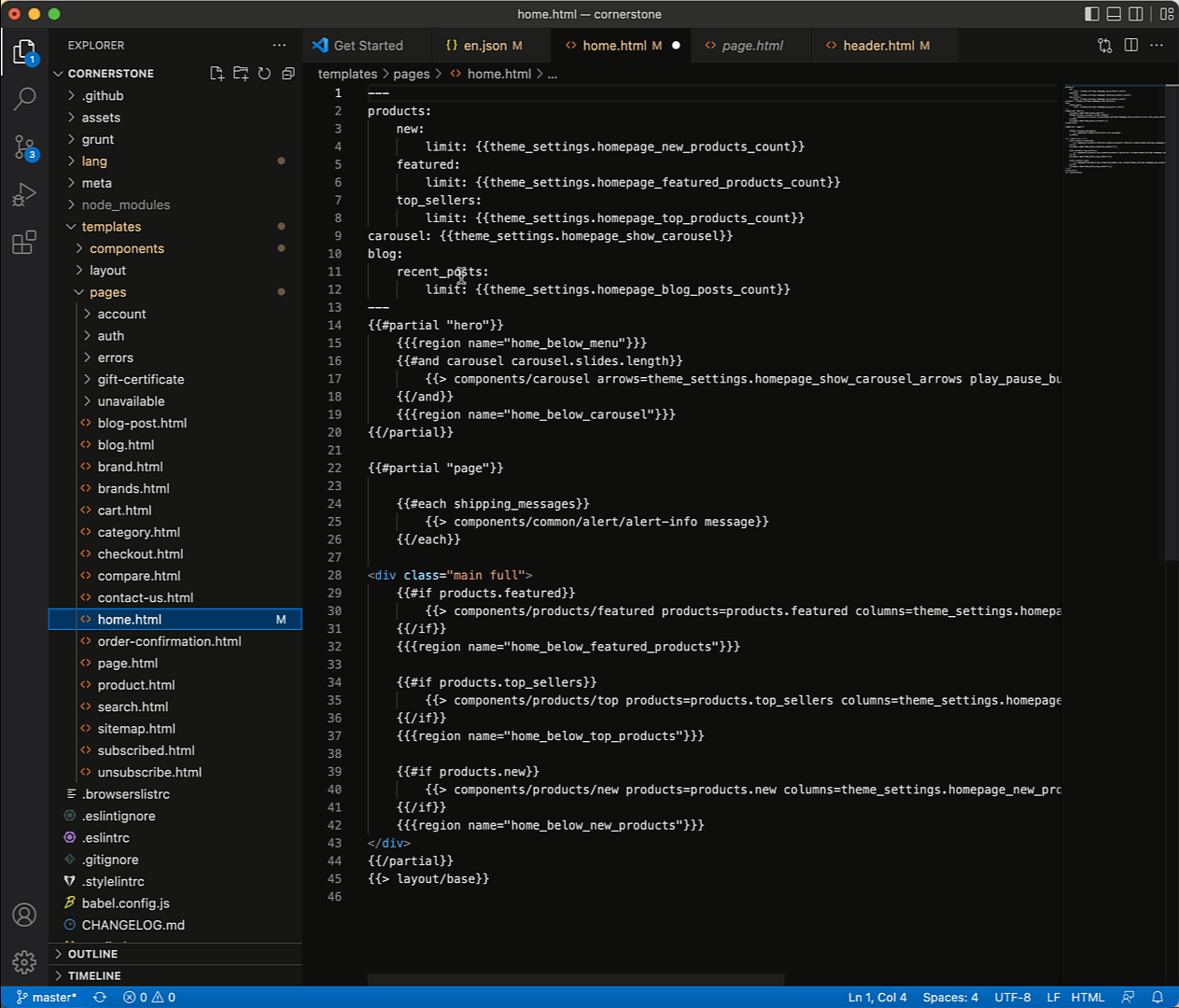The width and height of the screenshot is (1179, 1008).
Task: Click the notifications bell in status bar
Action: click(x=1158, y=997)
